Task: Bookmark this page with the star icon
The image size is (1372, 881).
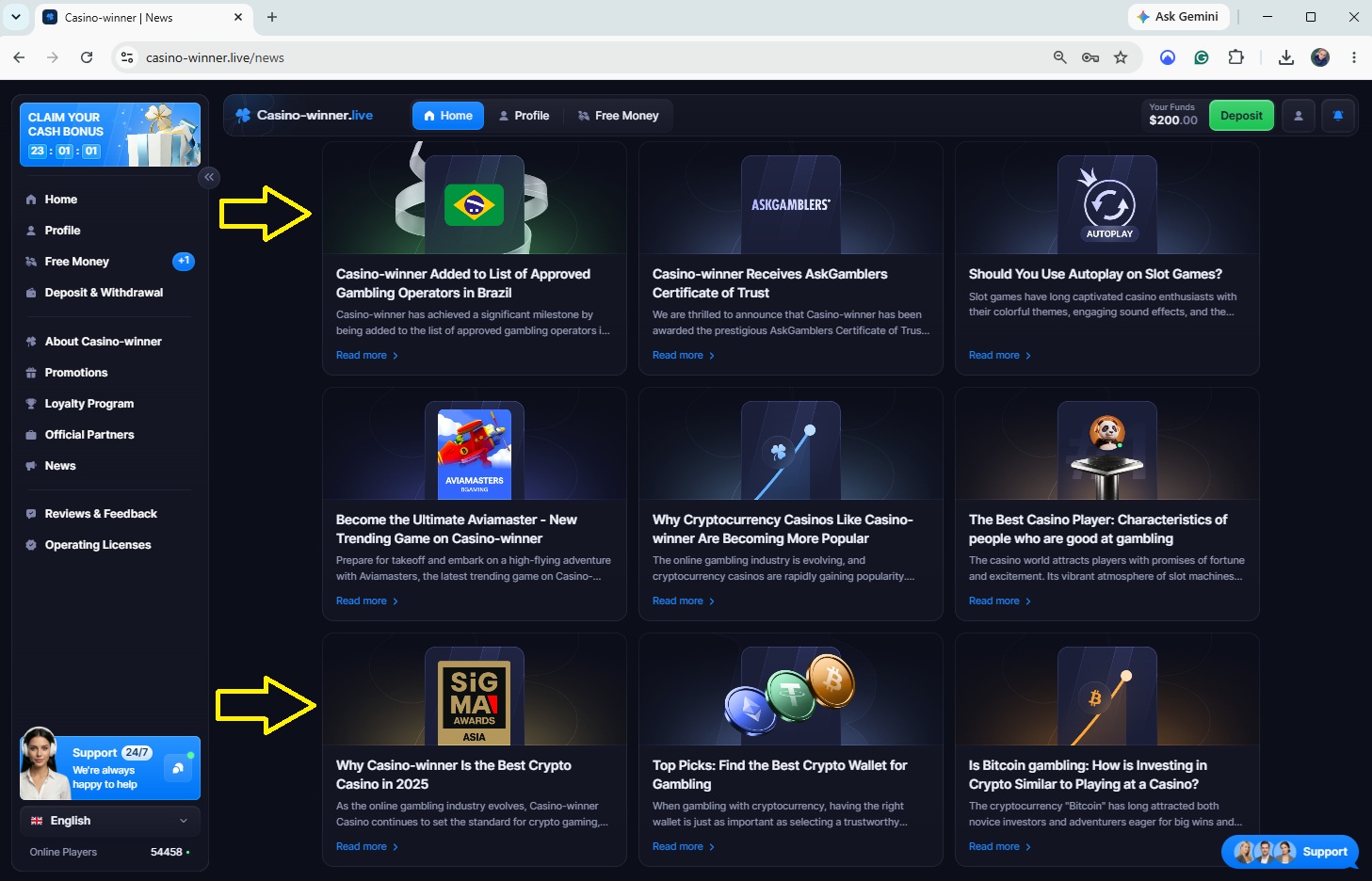Action: (1121, 57)
